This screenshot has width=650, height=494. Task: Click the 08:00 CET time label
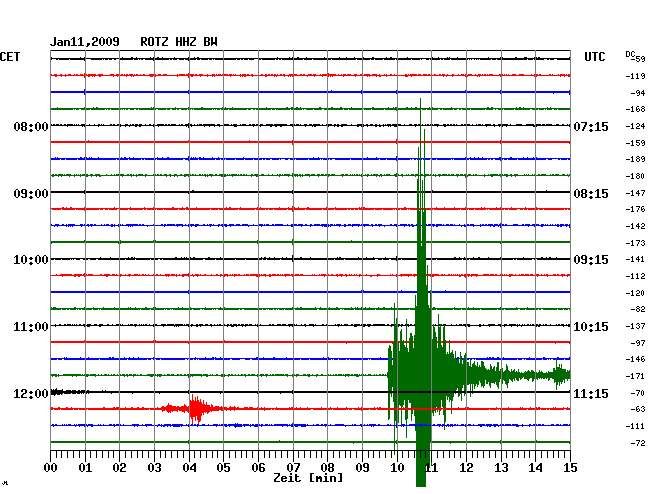[31, 126]
